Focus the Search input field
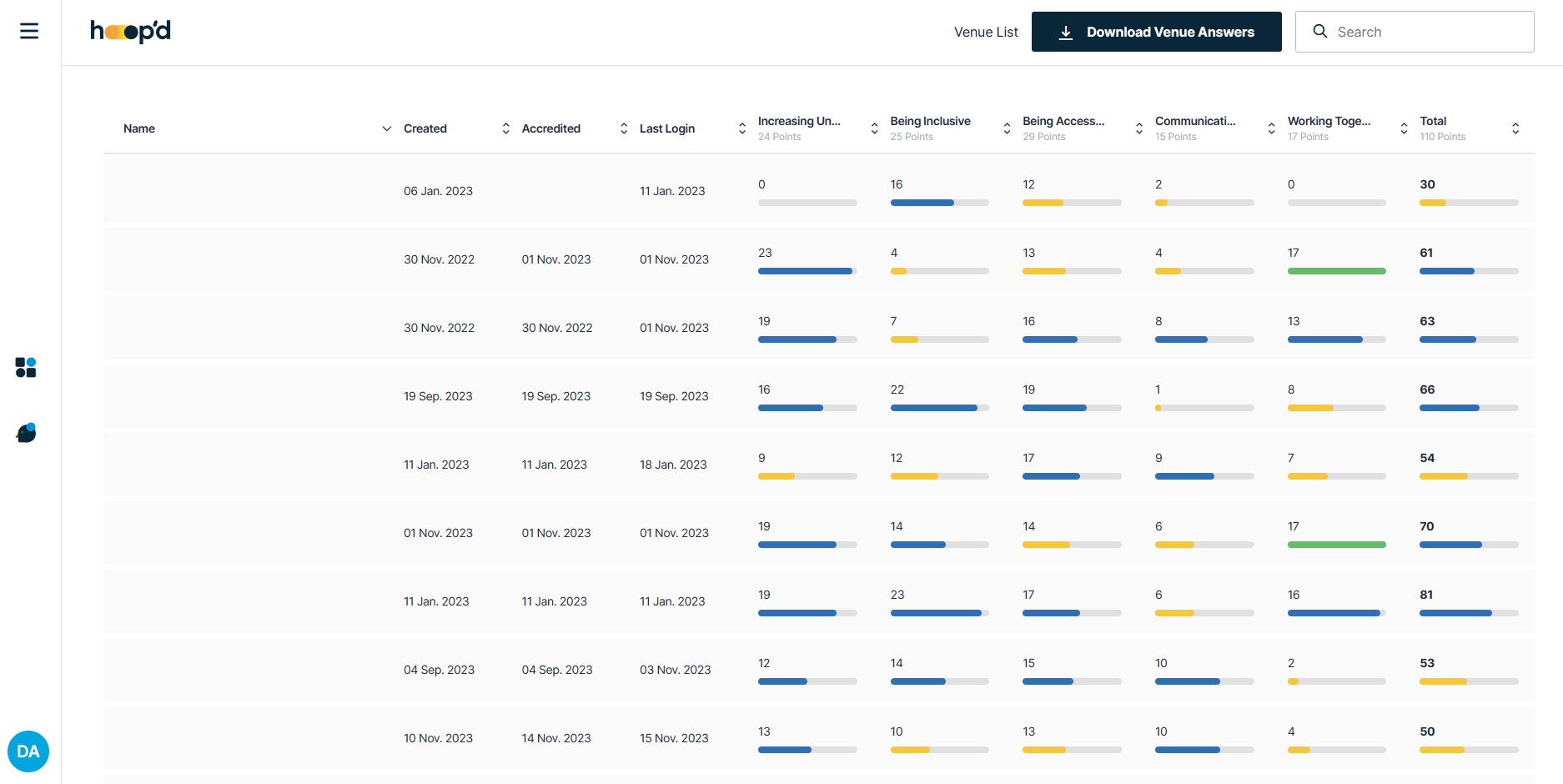 click(x=1415, y=32)
